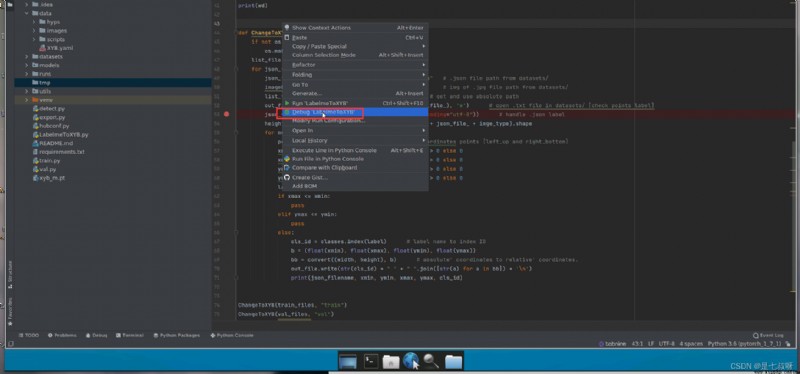800x374 pixels.
Task: Open the Debug tool window tab
Action: pyautogui.click(x=96, y=335)
